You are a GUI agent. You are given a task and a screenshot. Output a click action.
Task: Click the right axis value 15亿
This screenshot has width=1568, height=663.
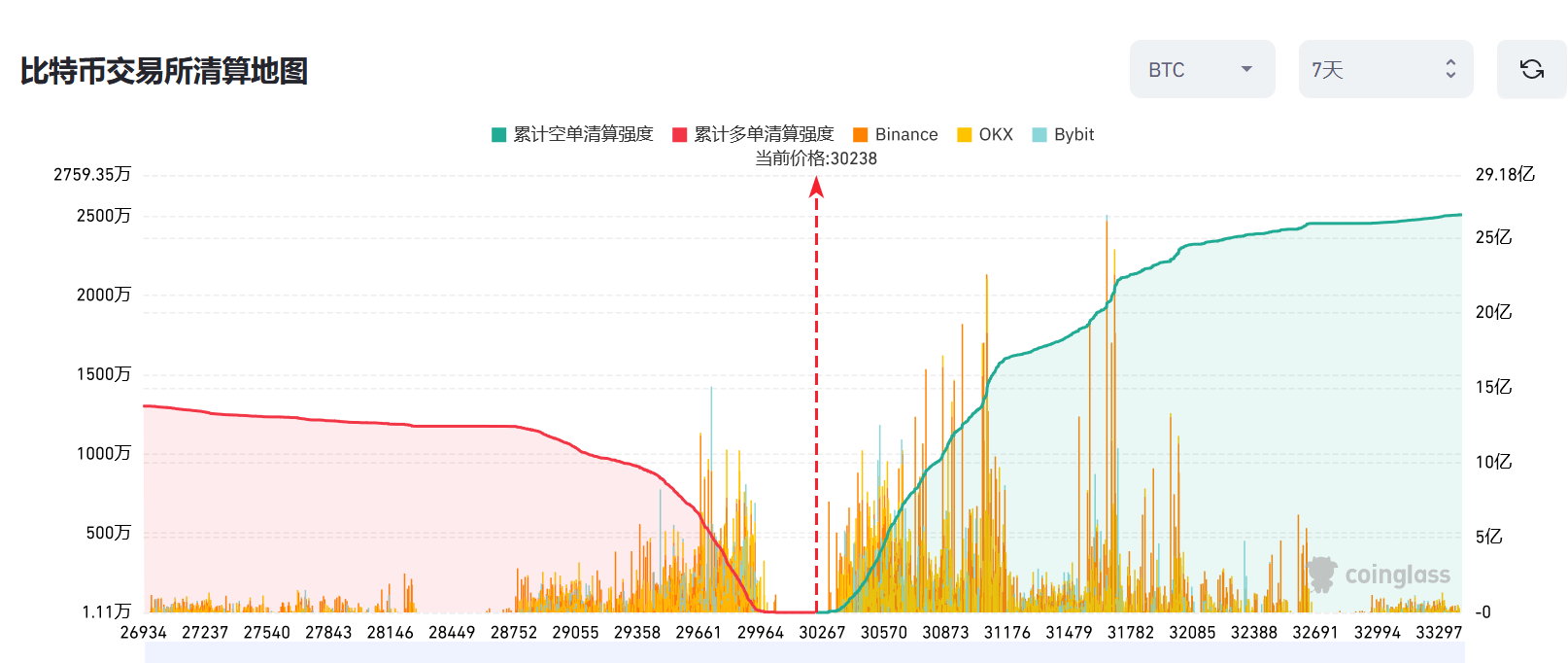(x=1493, y=387)
